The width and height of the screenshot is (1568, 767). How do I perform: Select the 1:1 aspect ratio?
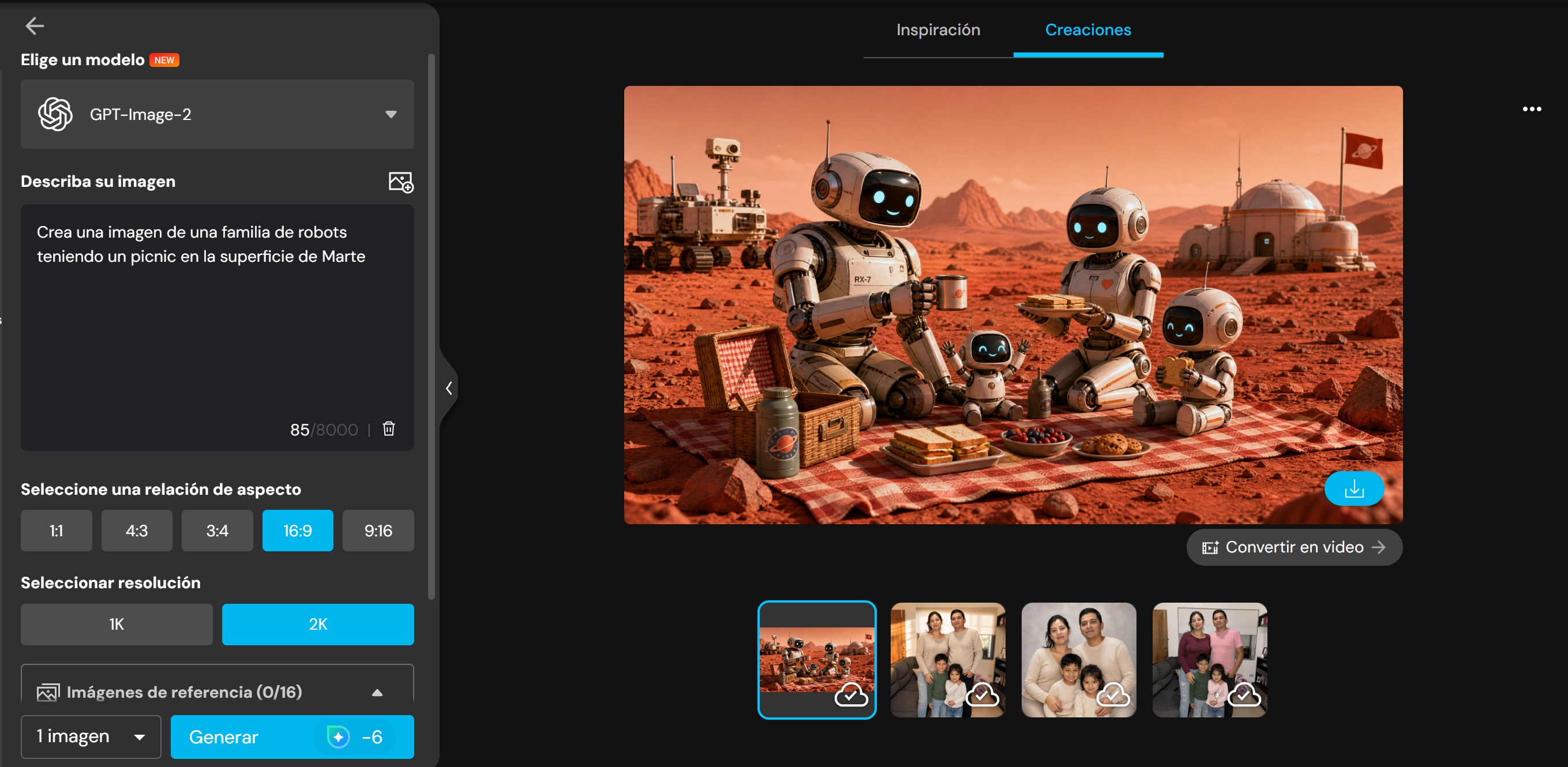(x=57, y=531)
